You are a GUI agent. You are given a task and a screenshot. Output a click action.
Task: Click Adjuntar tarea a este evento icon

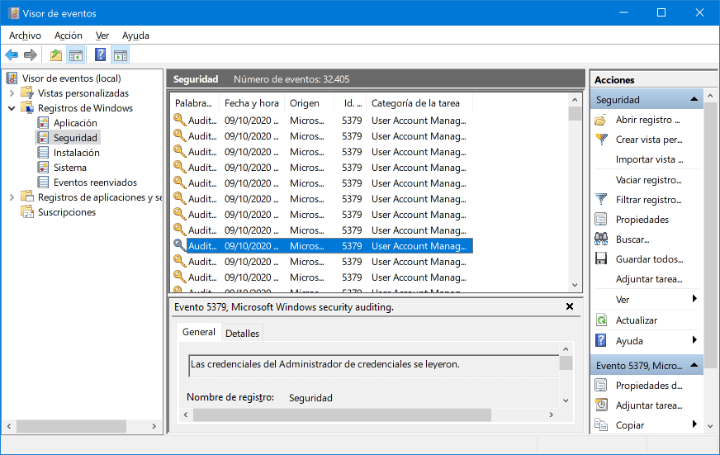(601, 405)
